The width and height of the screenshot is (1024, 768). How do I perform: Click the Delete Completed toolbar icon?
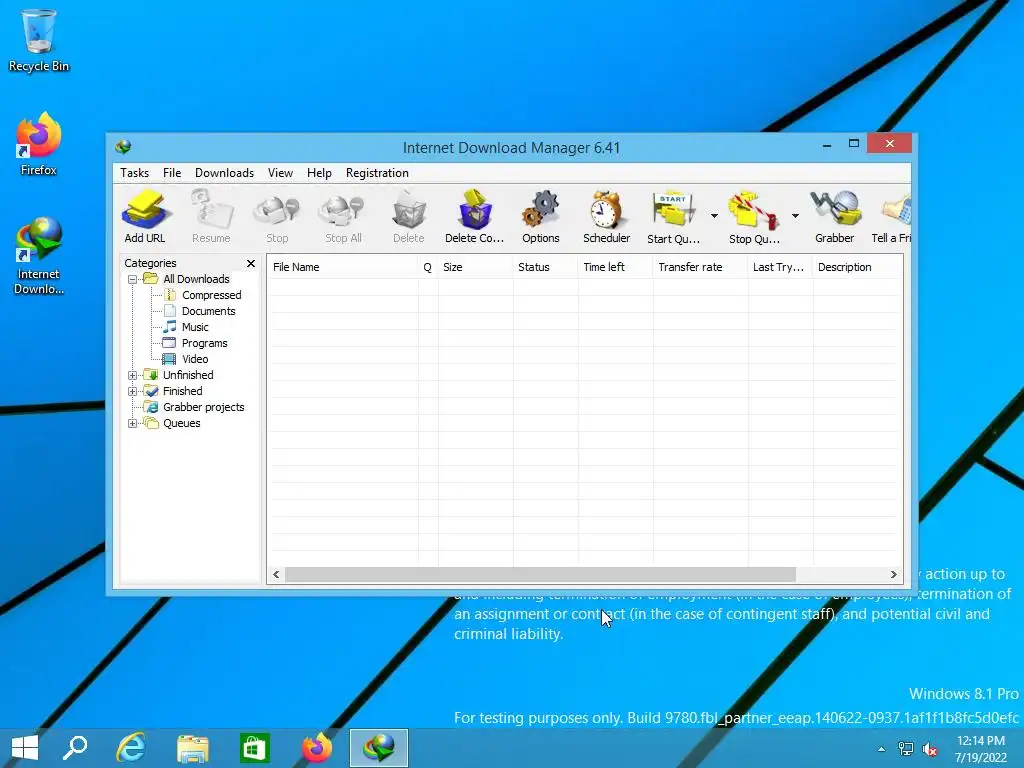click(x=475, y=217)
